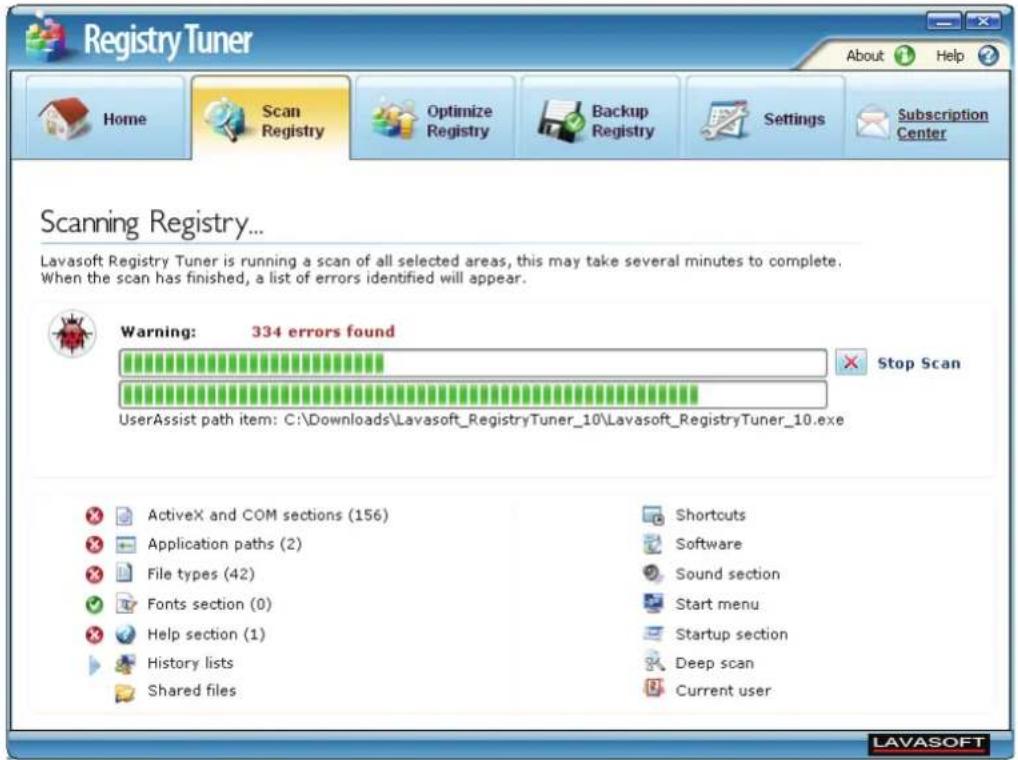Click the lower scan progress bar

click(473, 394)
